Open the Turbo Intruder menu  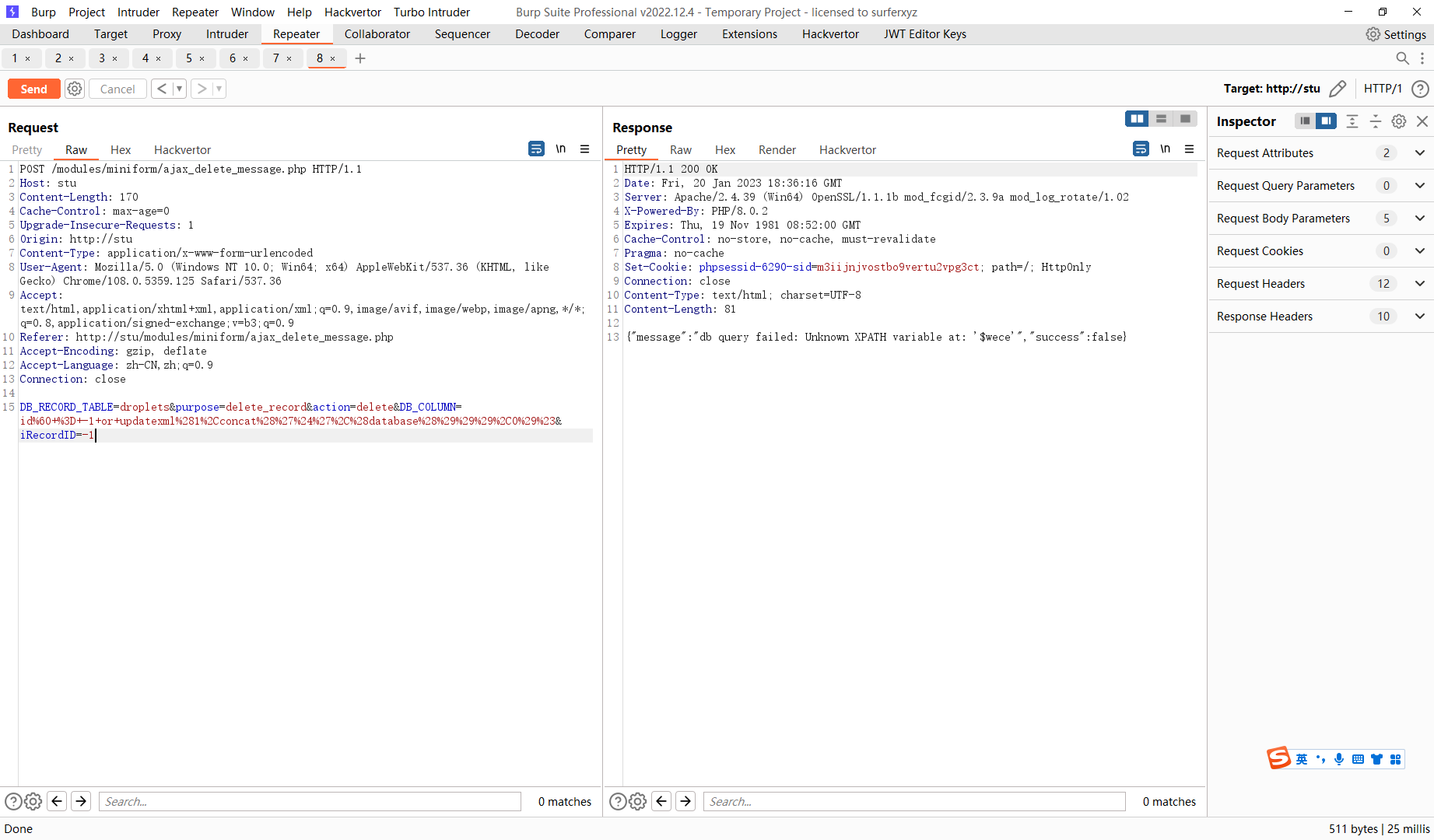(432, 12)
